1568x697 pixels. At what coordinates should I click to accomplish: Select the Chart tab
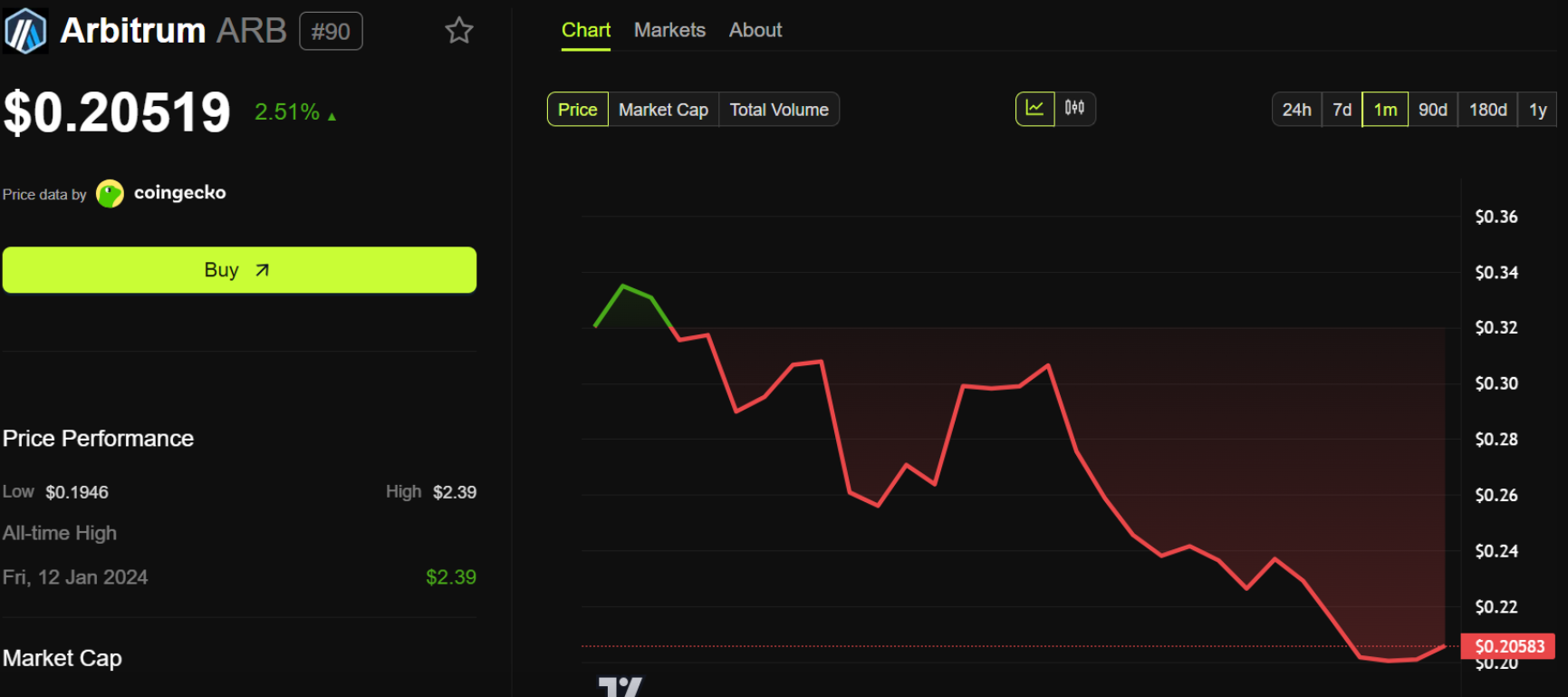click(586, 30)
